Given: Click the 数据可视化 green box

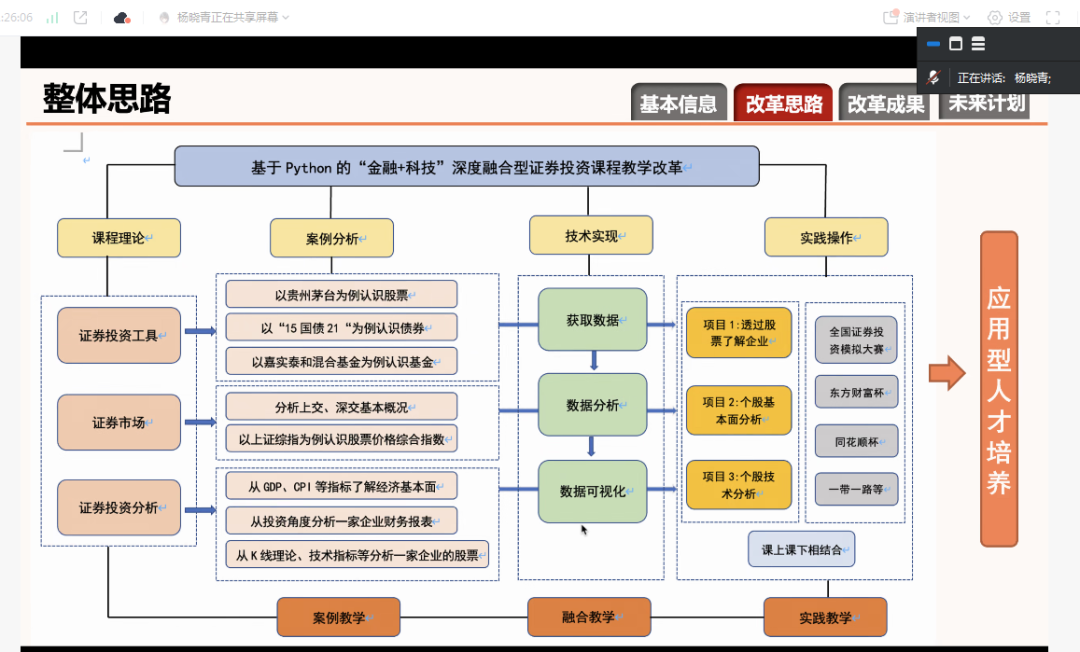Looking at the screenshot, I should pos(592,491).
